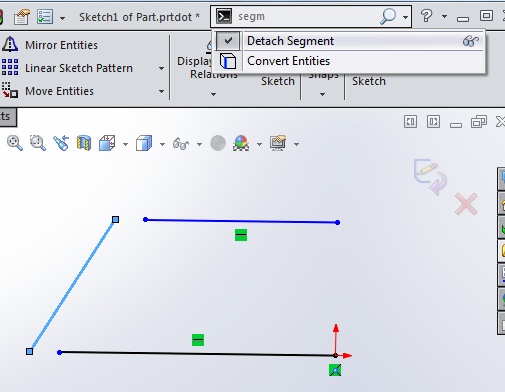Expand View Settings dropdown arrow

click(x=296, y=144)
